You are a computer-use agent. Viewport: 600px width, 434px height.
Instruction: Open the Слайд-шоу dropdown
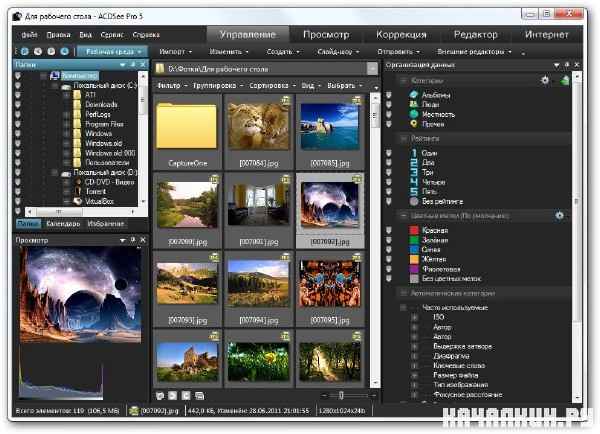point(338,51)
